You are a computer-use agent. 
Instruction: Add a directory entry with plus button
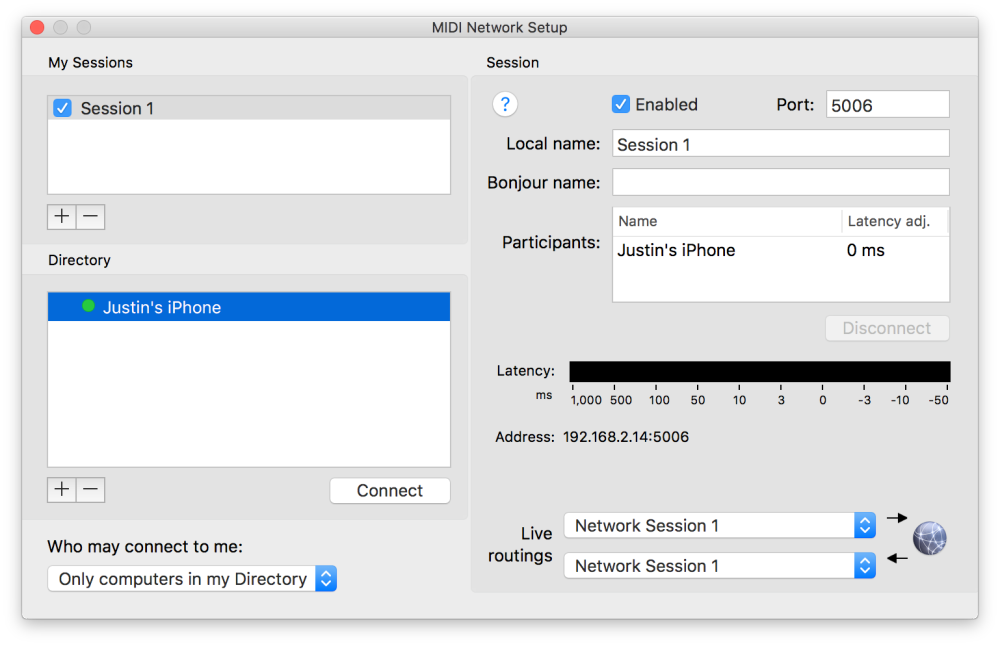click(62, 490)
